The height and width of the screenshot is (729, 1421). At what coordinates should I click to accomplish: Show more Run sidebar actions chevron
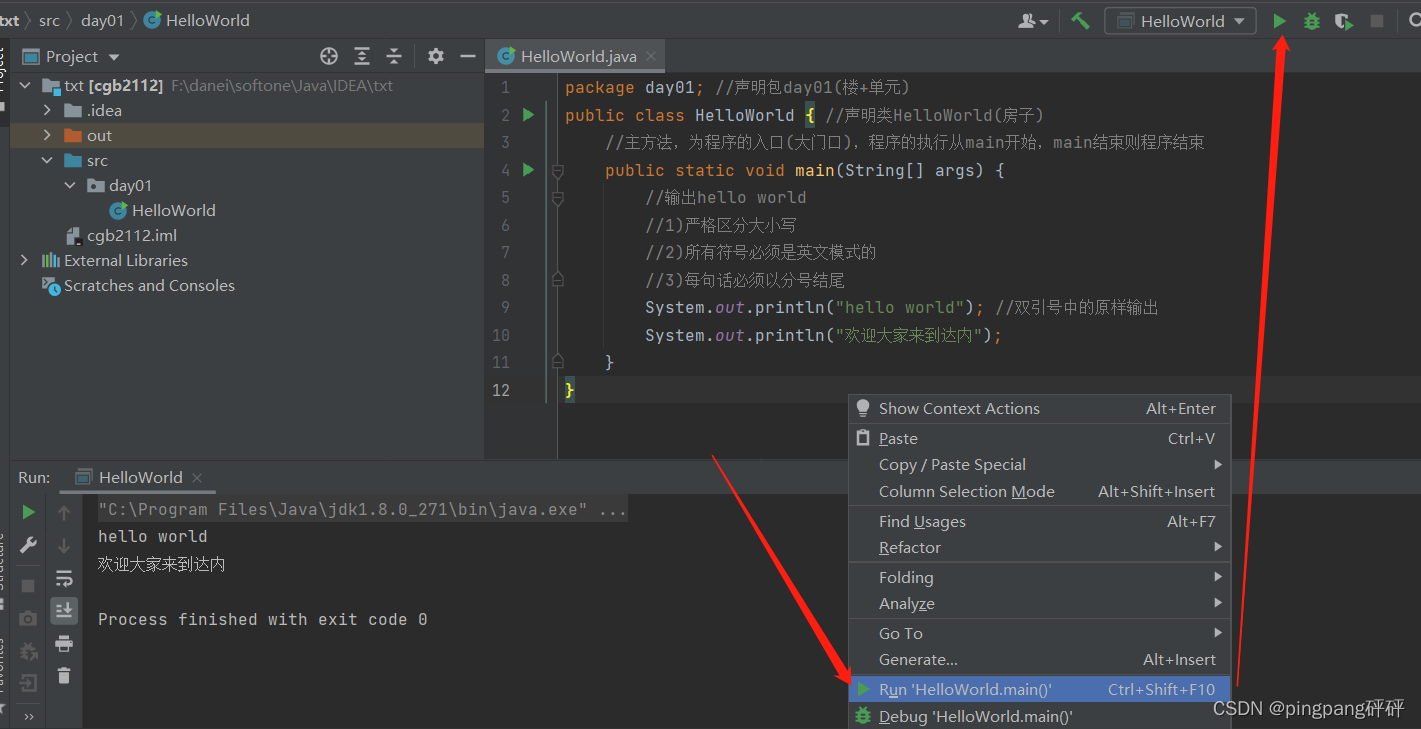tap(28, 716)
